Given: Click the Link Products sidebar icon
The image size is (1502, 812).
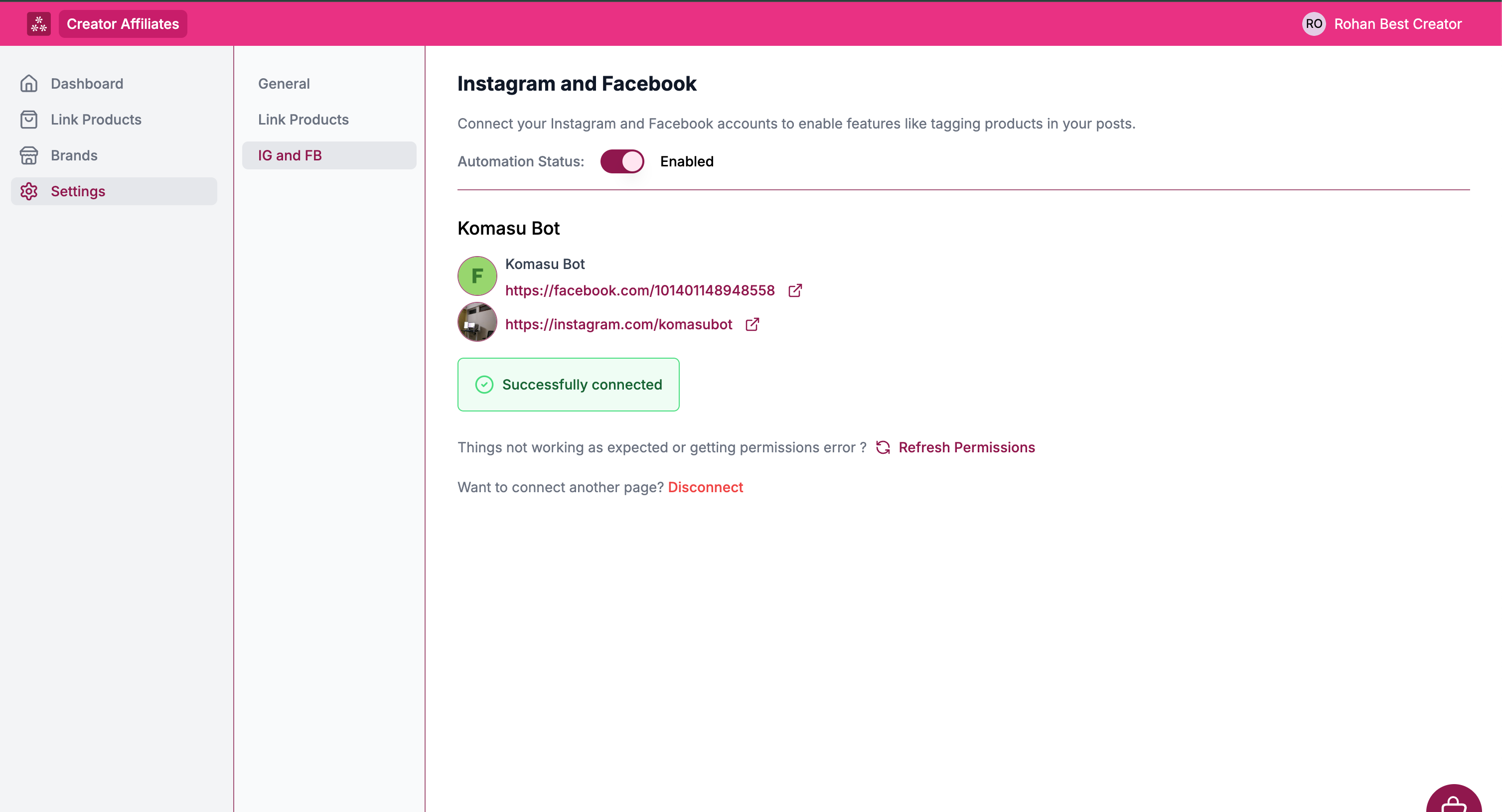Looking at the screenshot, I should coord(29,119).
